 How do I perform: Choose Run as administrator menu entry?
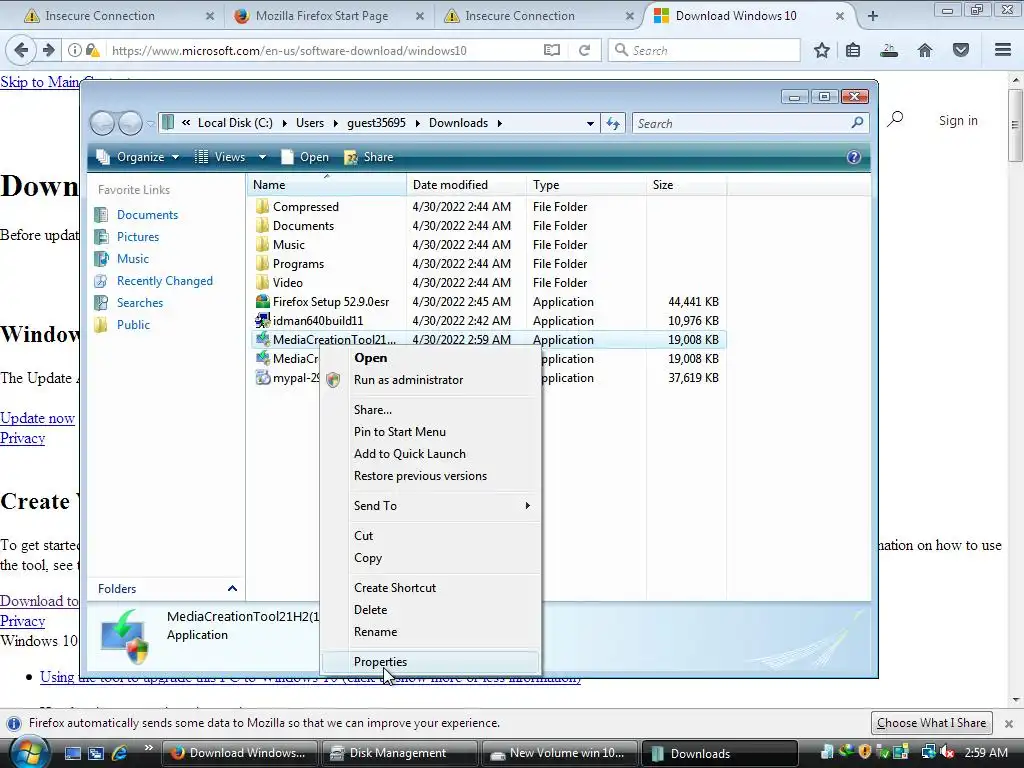(x=408, y=379)
